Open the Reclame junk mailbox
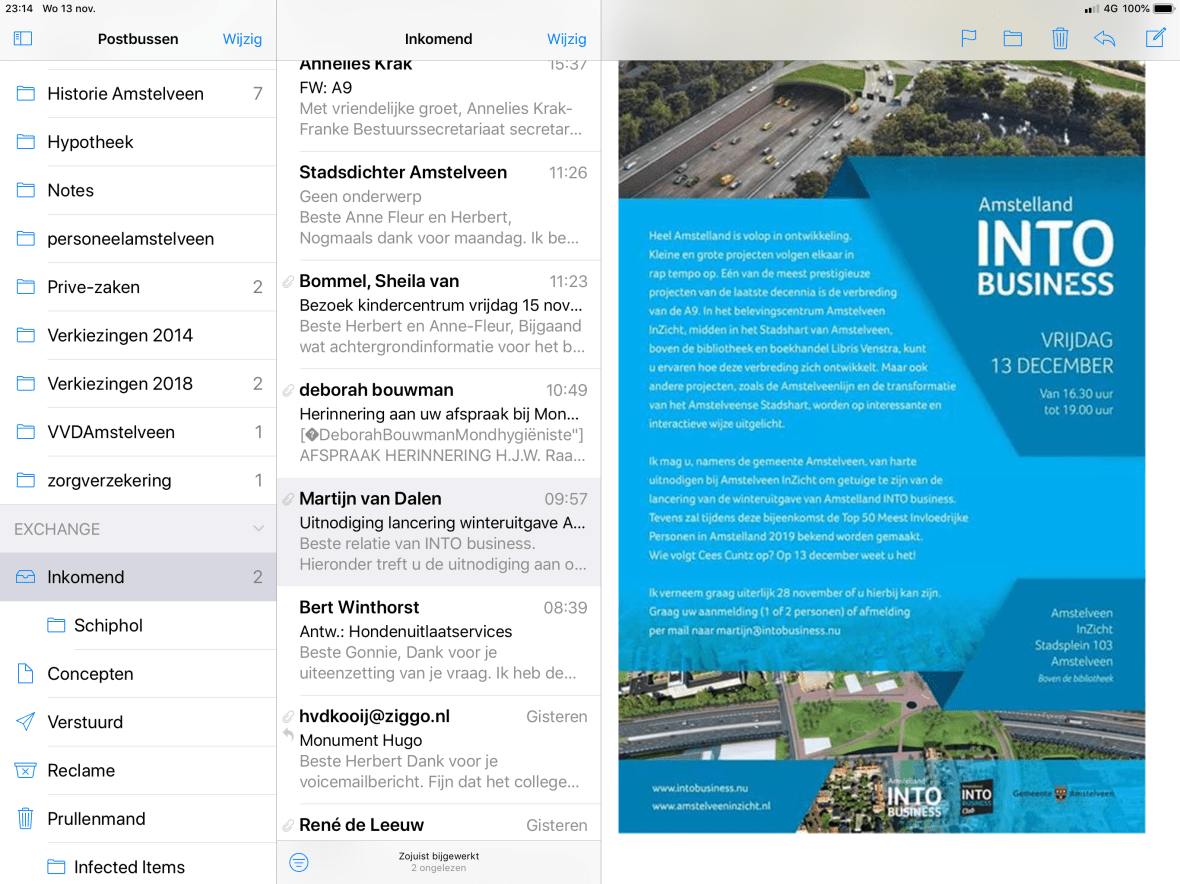The height and width of the screenshot is (884, 1180). 81,771
